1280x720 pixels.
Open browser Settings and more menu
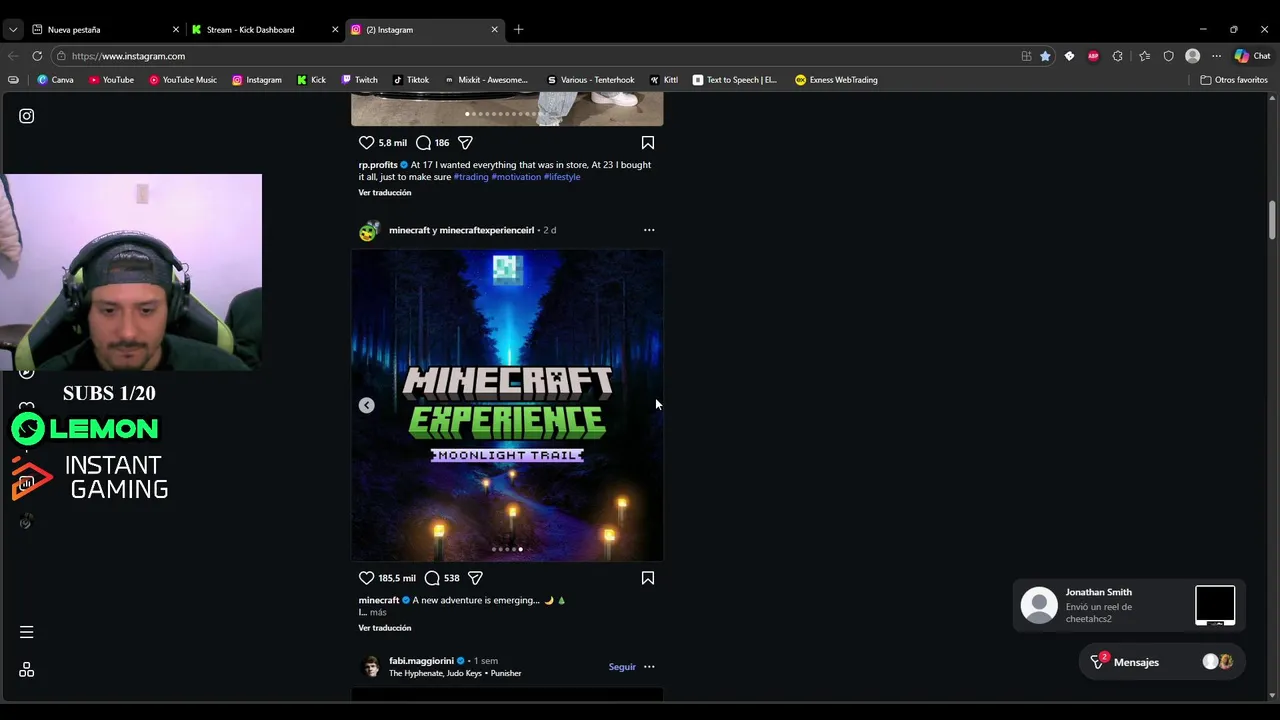(1216, 56)
